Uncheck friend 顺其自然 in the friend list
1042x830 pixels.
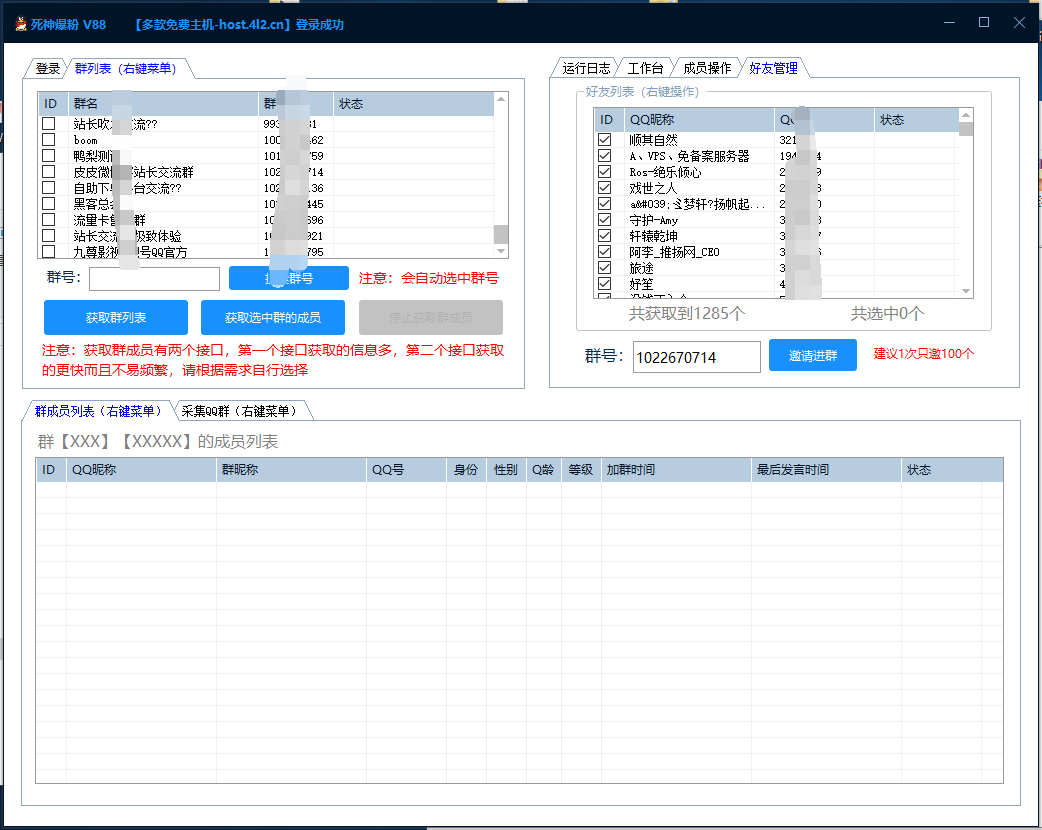pyautogui.click(x=604, y=140)
